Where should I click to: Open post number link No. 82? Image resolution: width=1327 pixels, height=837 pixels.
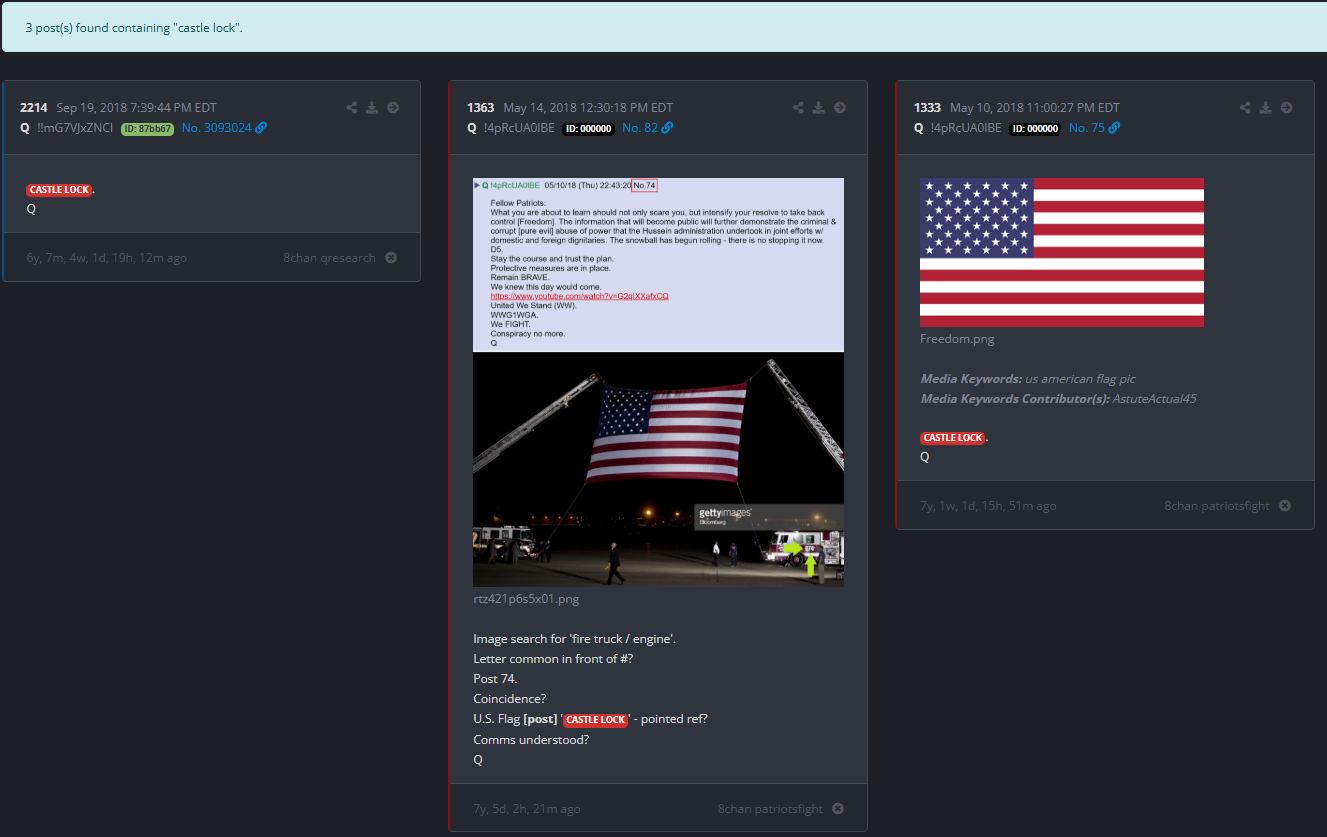pyautogui.click(x=640, y=128)
